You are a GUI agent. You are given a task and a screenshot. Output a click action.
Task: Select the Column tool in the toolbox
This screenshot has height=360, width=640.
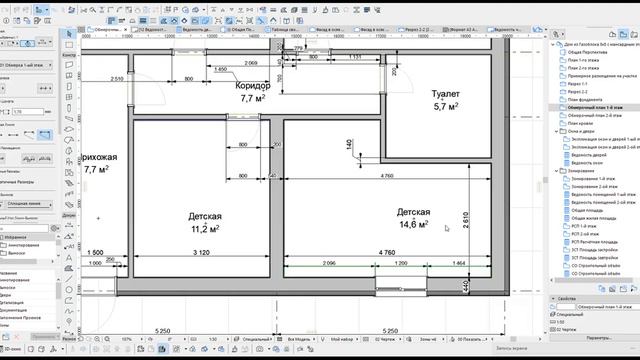(69, 108)
